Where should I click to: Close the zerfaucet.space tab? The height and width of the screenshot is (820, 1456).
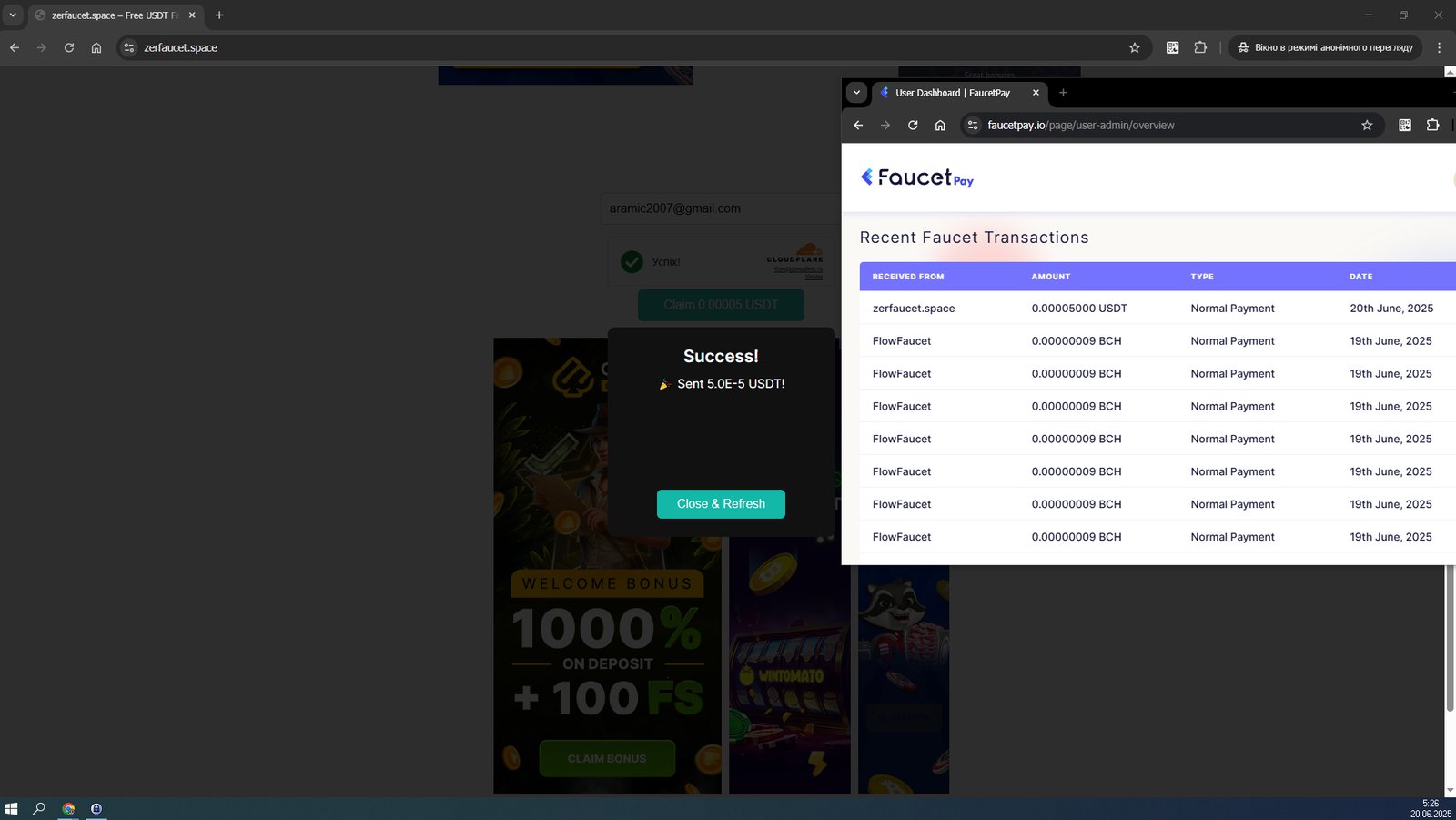(x=192, y=15)
